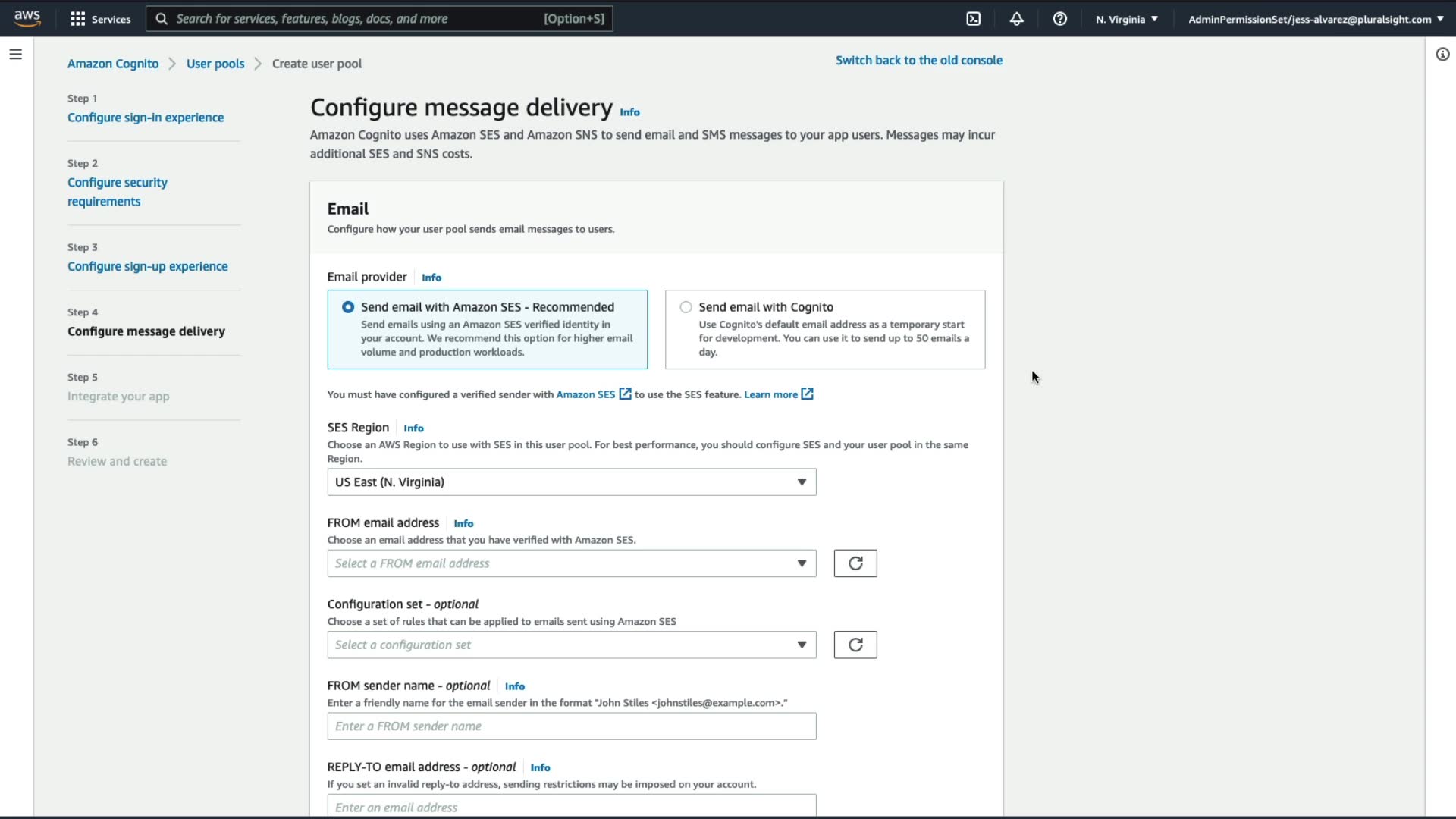Refresh the FROM email address list

[855, 563]
